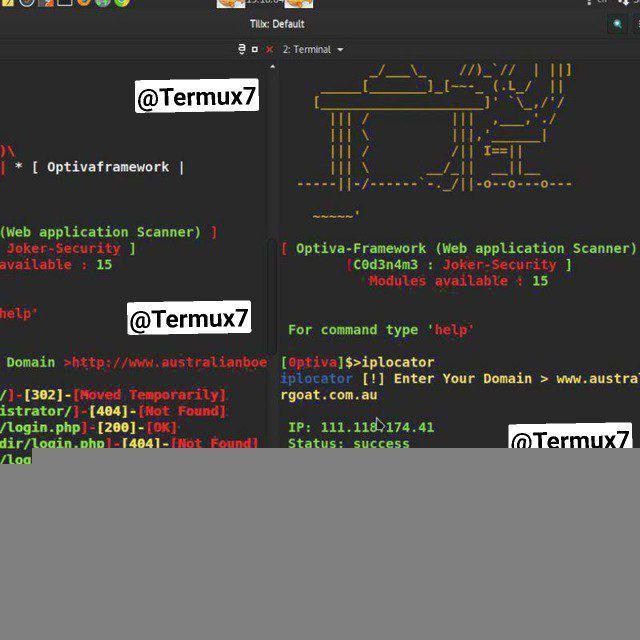Close terminal 2 with red X
This screenshot has height=640, width=640.
pyautogui.click(x=269, y=49)
